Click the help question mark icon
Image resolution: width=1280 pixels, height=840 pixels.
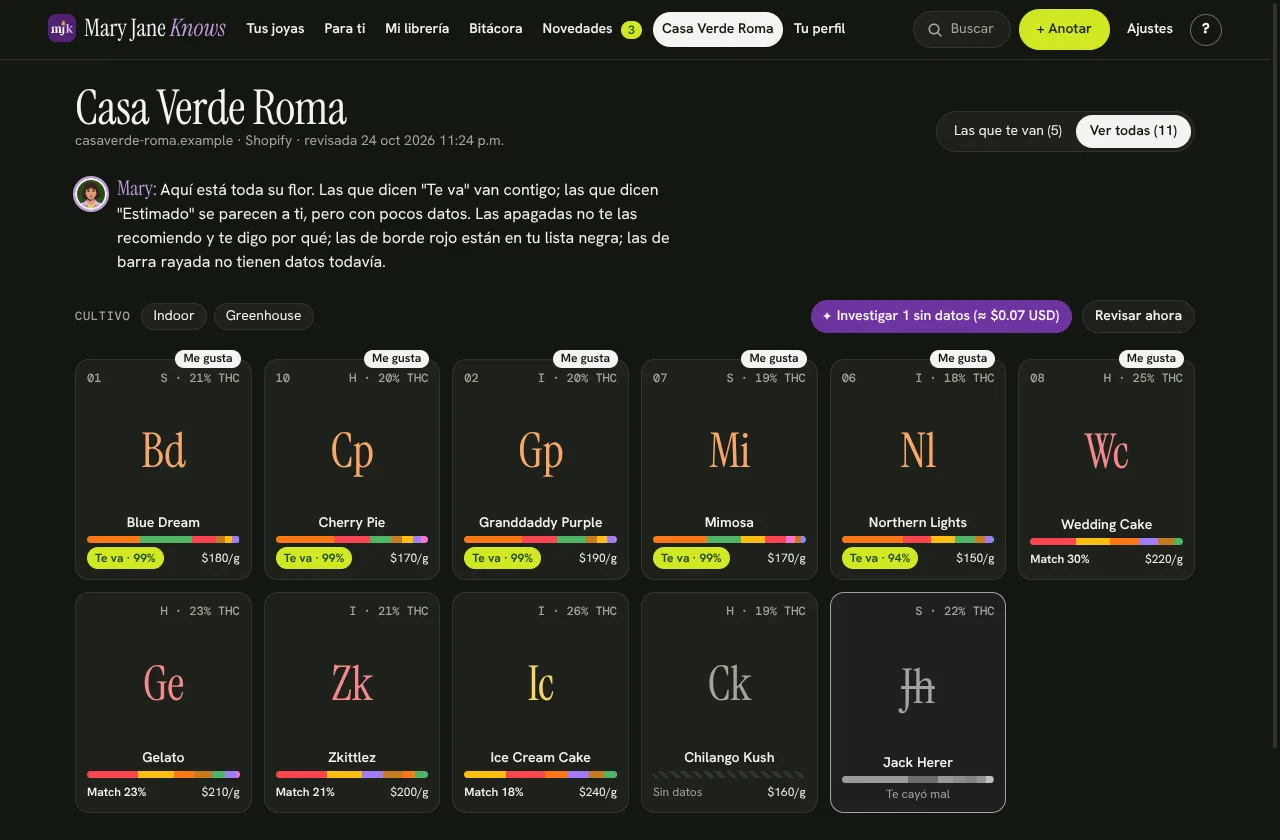click(1206, 29)
